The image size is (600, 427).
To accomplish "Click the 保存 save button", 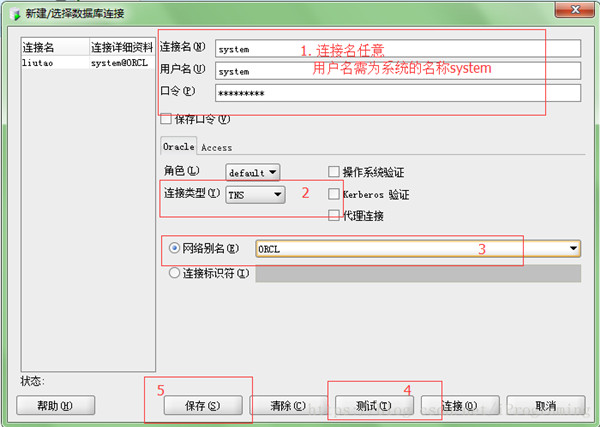I will [203, 405].
